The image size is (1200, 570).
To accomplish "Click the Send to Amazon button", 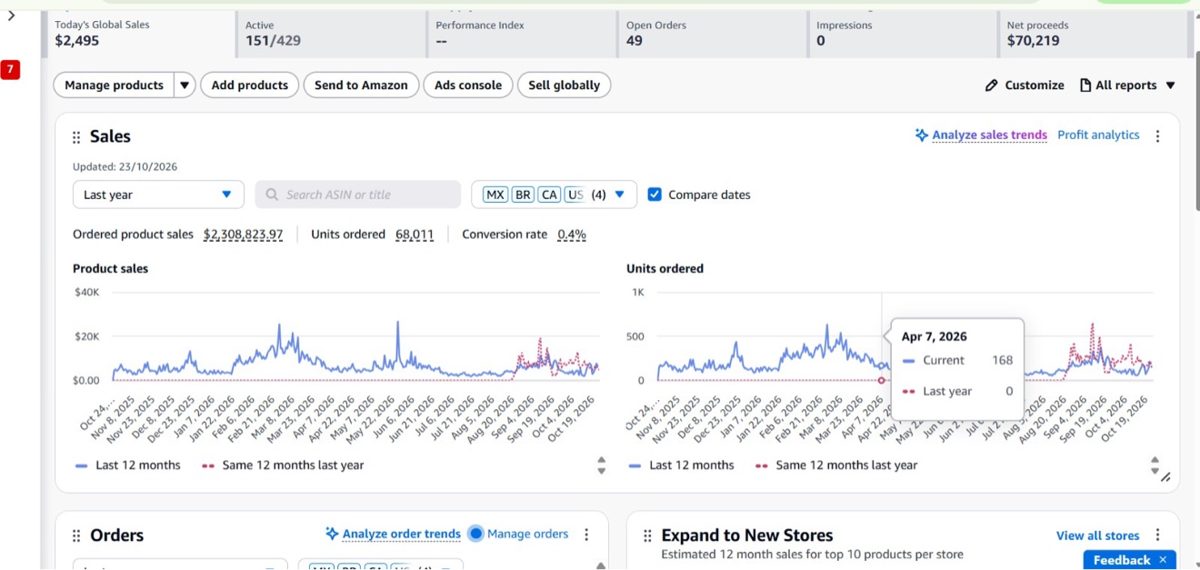I will [x=361, y=86].
